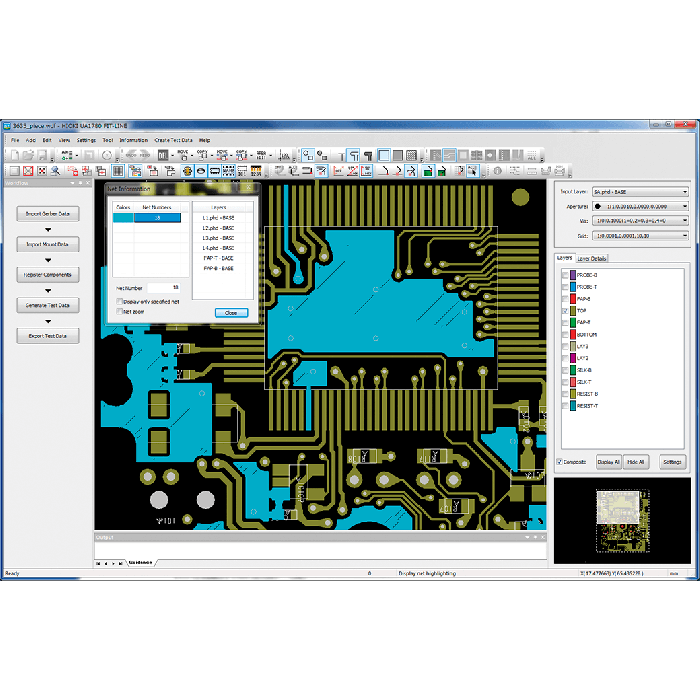Click the Net Number input field
The height and width of the screenshot is (700, 700).
click(x=162, y=287)
